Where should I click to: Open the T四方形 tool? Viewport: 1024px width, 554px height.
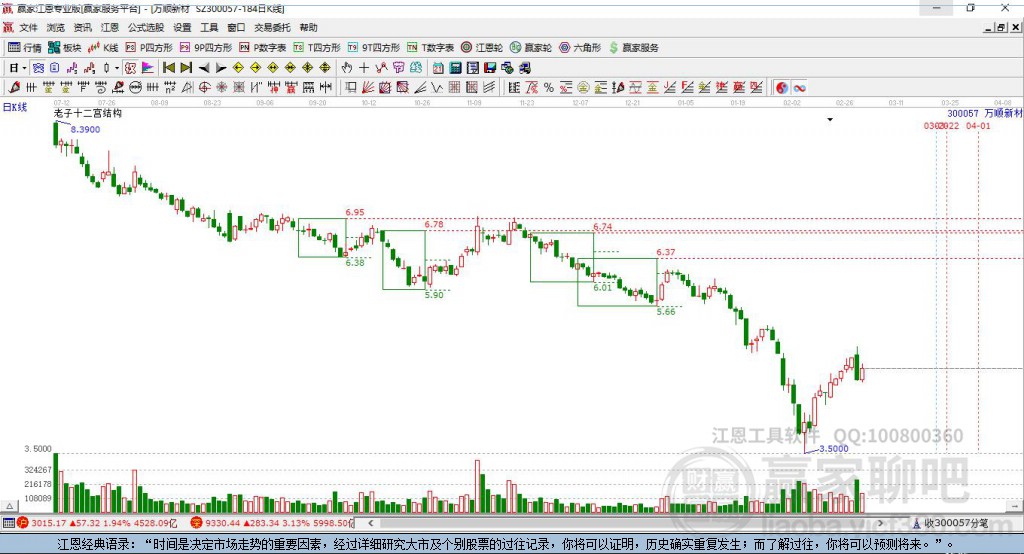[317, 48]
